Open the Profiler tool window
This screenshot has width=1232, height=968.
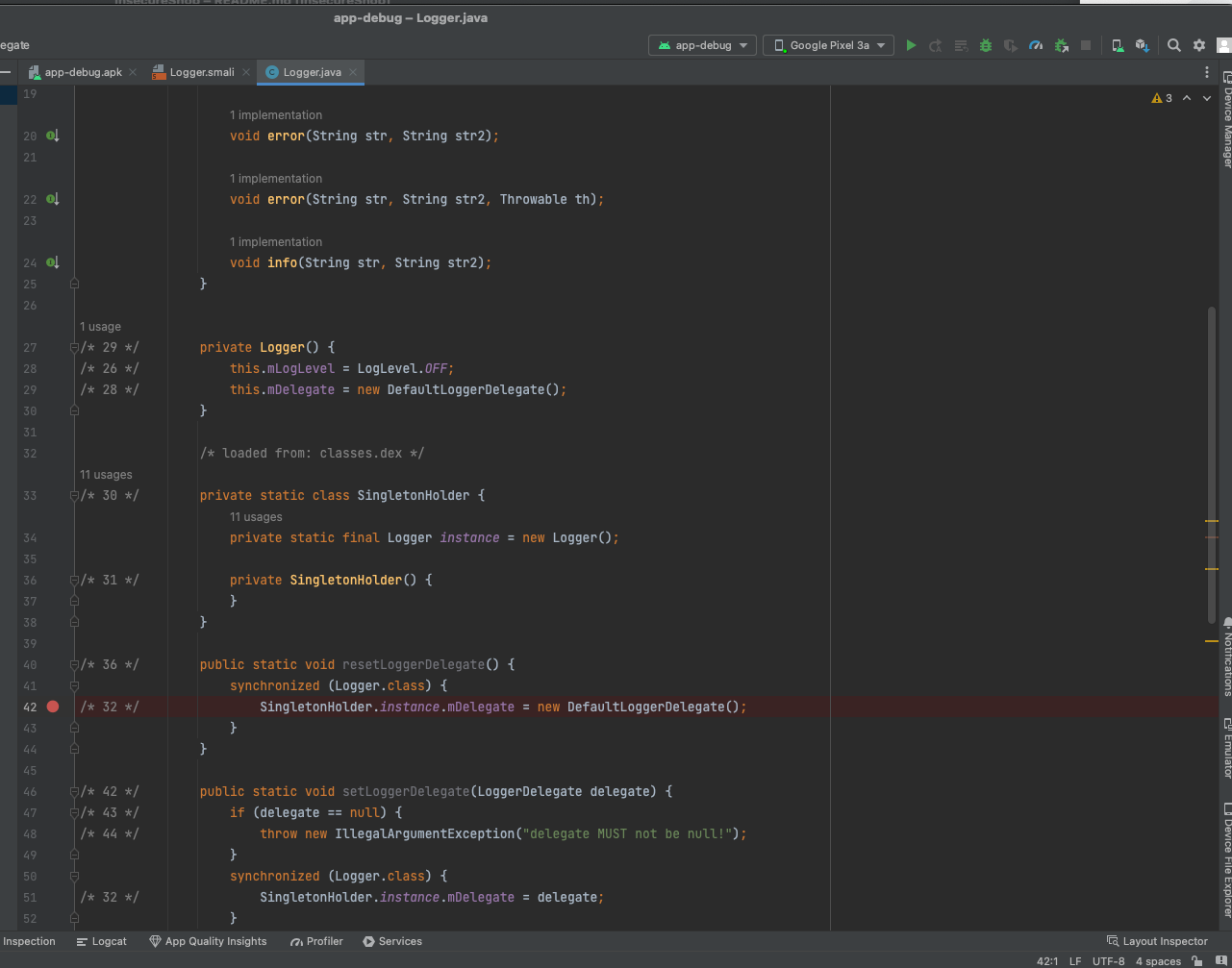[316, 941]
